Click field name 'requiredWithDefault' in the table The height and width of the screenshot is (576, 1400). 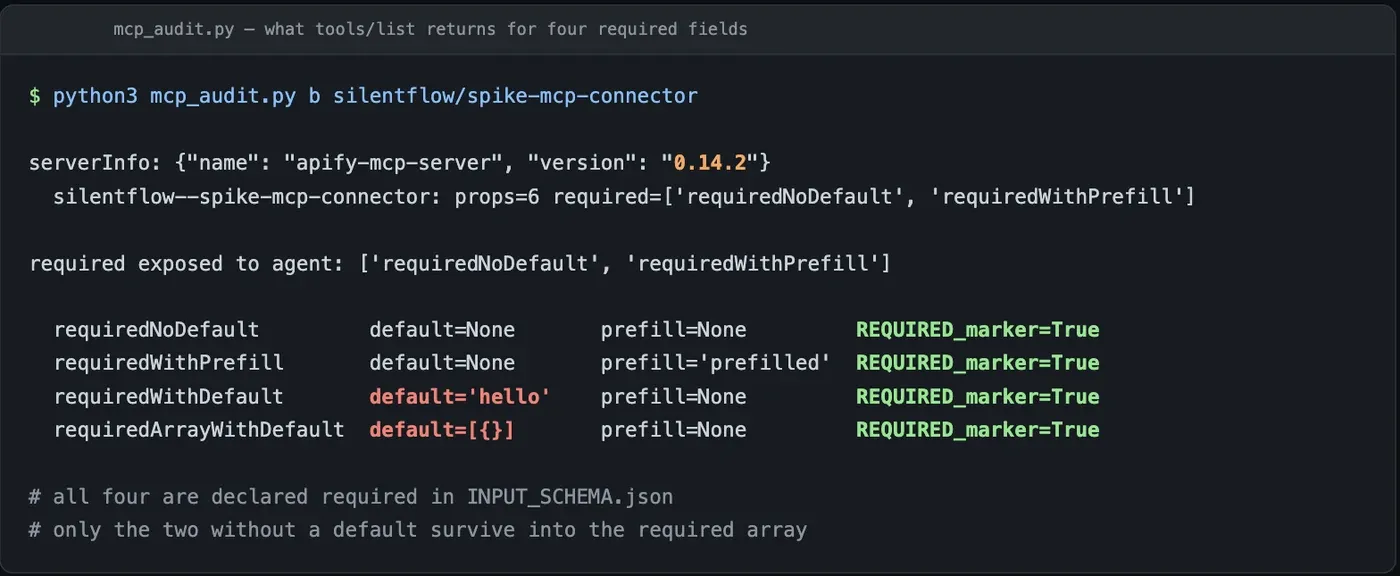coord(168,397)
